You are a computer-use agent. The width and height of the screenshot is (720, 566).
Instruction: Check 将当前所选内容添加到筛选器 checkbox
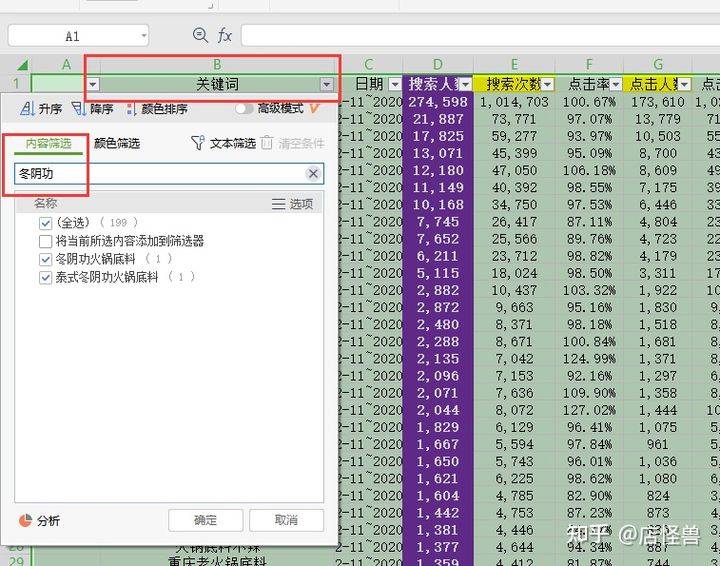point(45,241)
